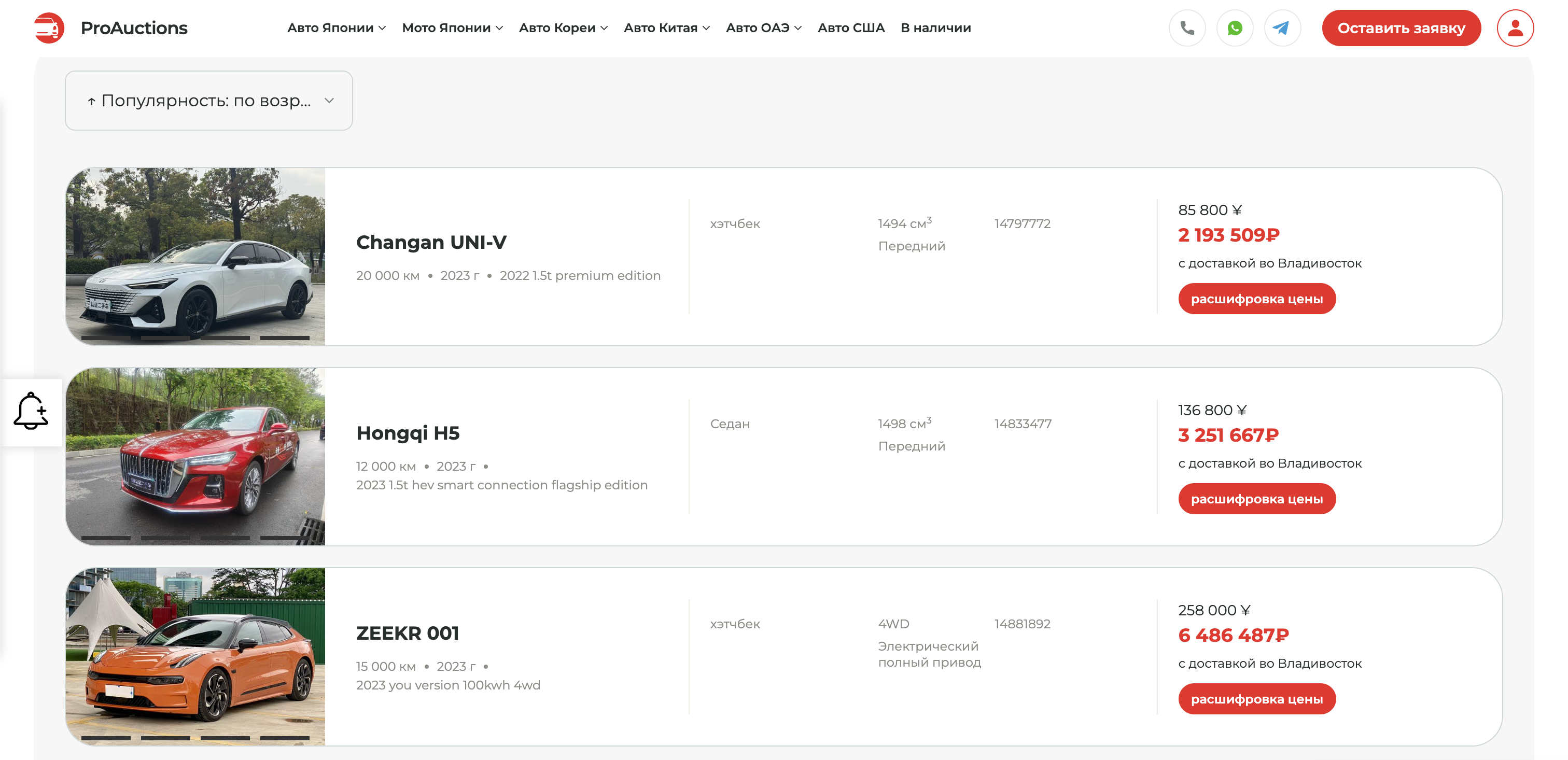Image resolution: width=1568 pixels, height=760 pixels.
Task: Open the Авто США menu item
Action: [x=851, y=28]
